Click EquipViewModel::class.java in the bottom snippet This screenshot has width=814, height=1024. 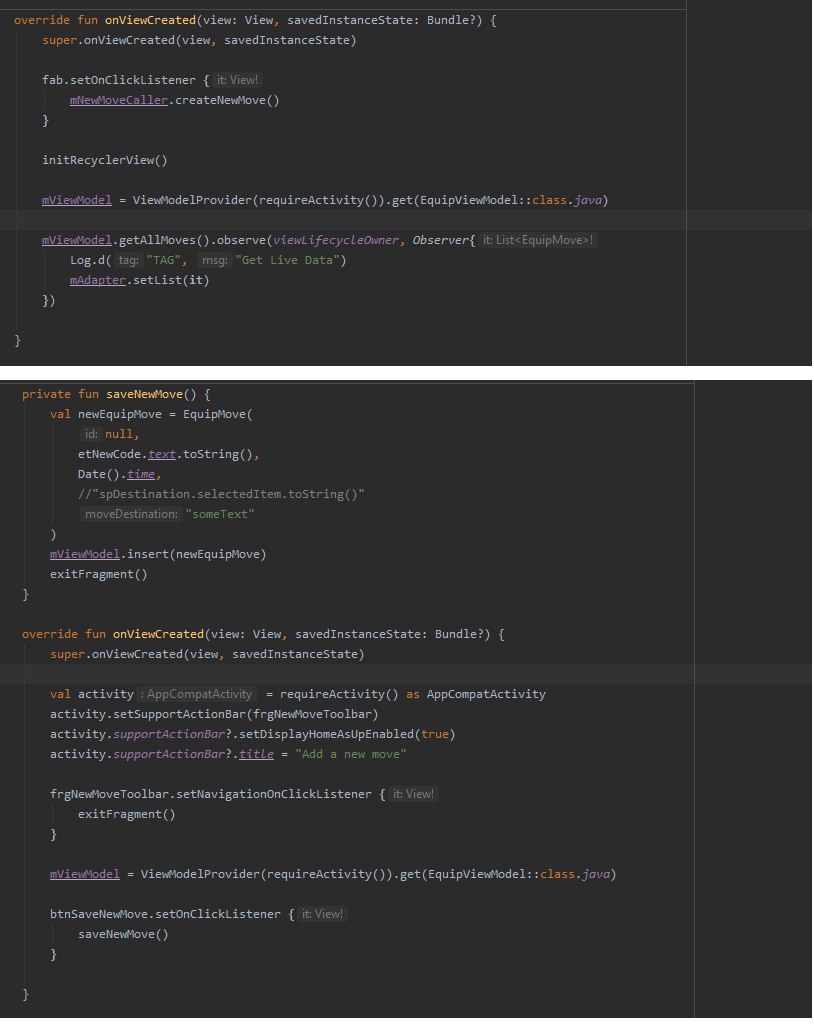519,874
